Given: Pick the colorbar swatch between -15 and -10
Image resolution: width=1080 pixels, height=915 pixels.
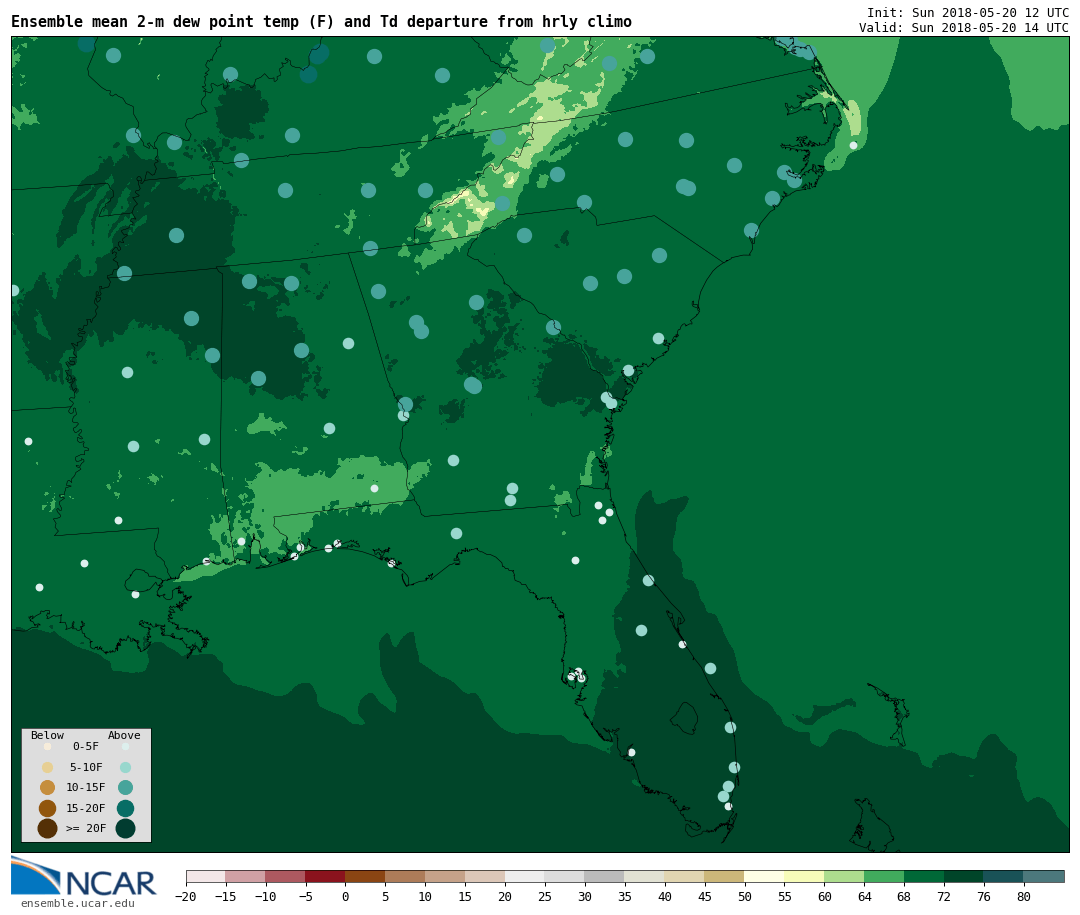Looking at the screenshot, I should click(x=245, y=876).
